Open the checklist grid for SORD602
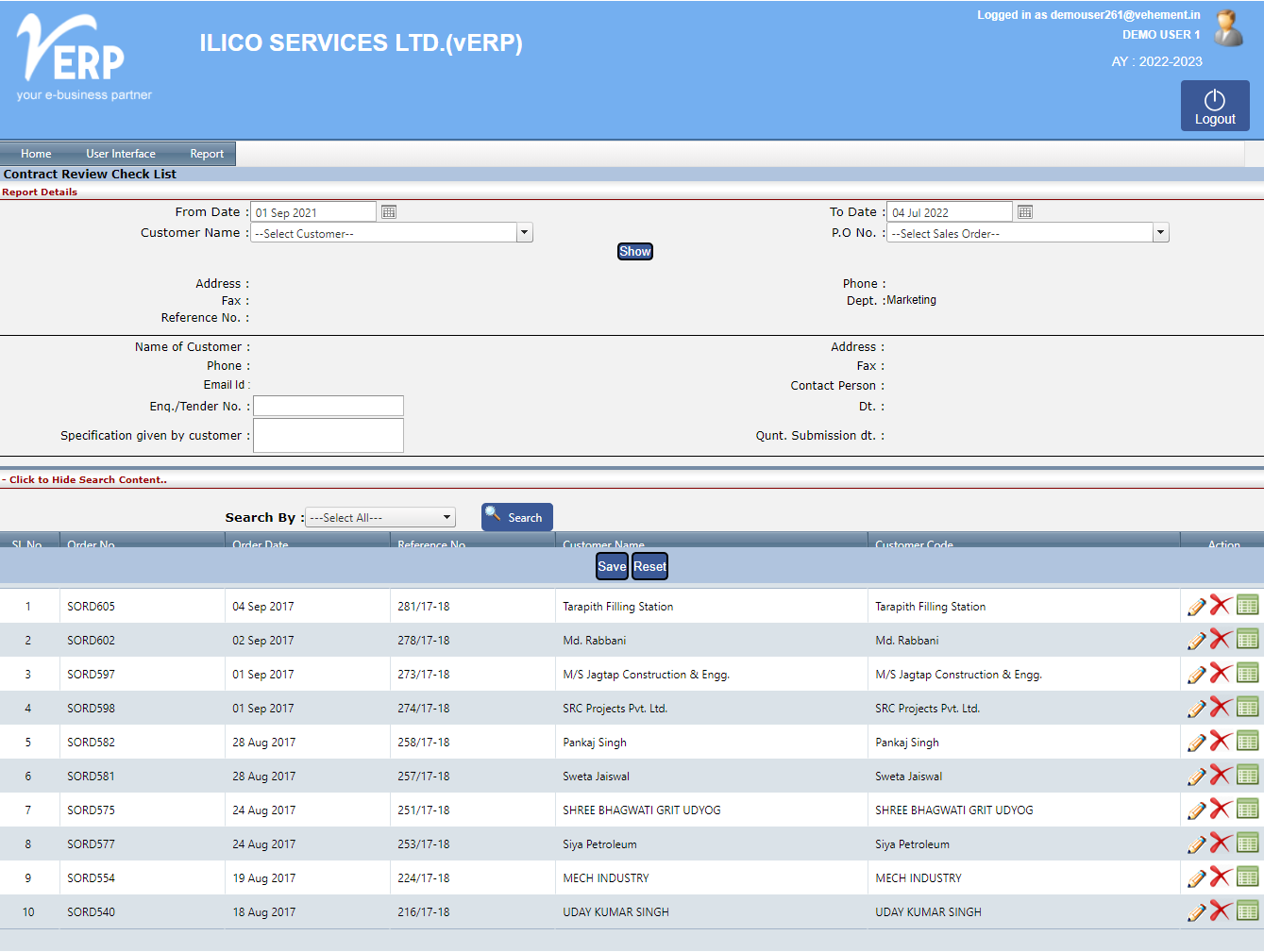Screen dimensions: 1264x952 [1248, 639]
